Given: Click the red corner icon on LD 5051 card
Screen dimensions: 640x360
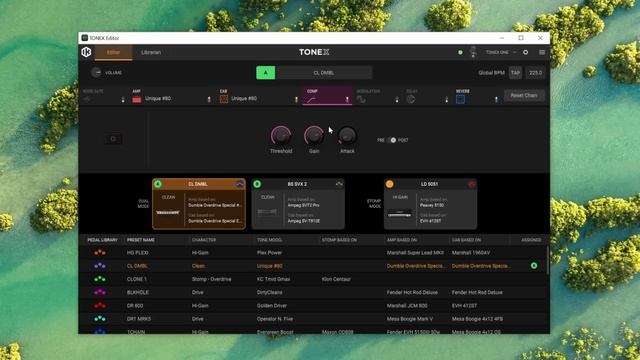Looking at the screenshot, I should 471,184.
